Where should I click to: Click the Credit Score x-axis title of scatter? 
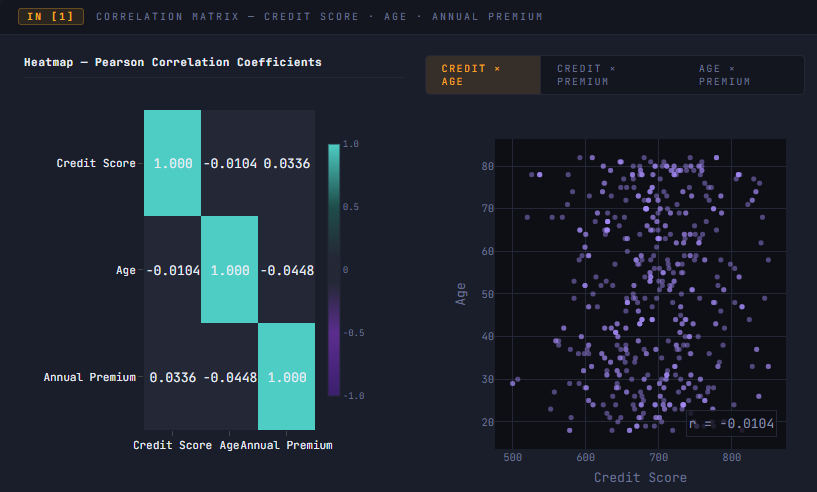coord(640,477)
